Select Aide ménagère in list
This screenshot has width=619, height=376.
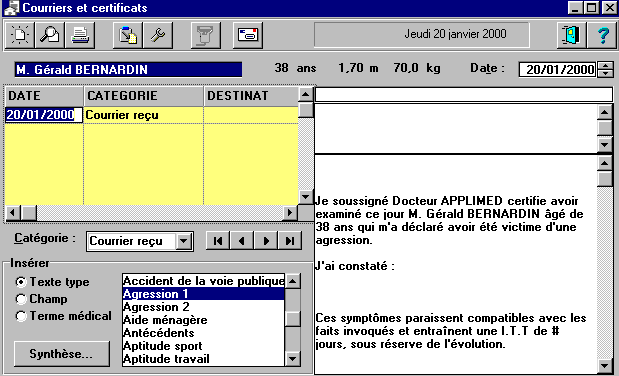[203, 320]
